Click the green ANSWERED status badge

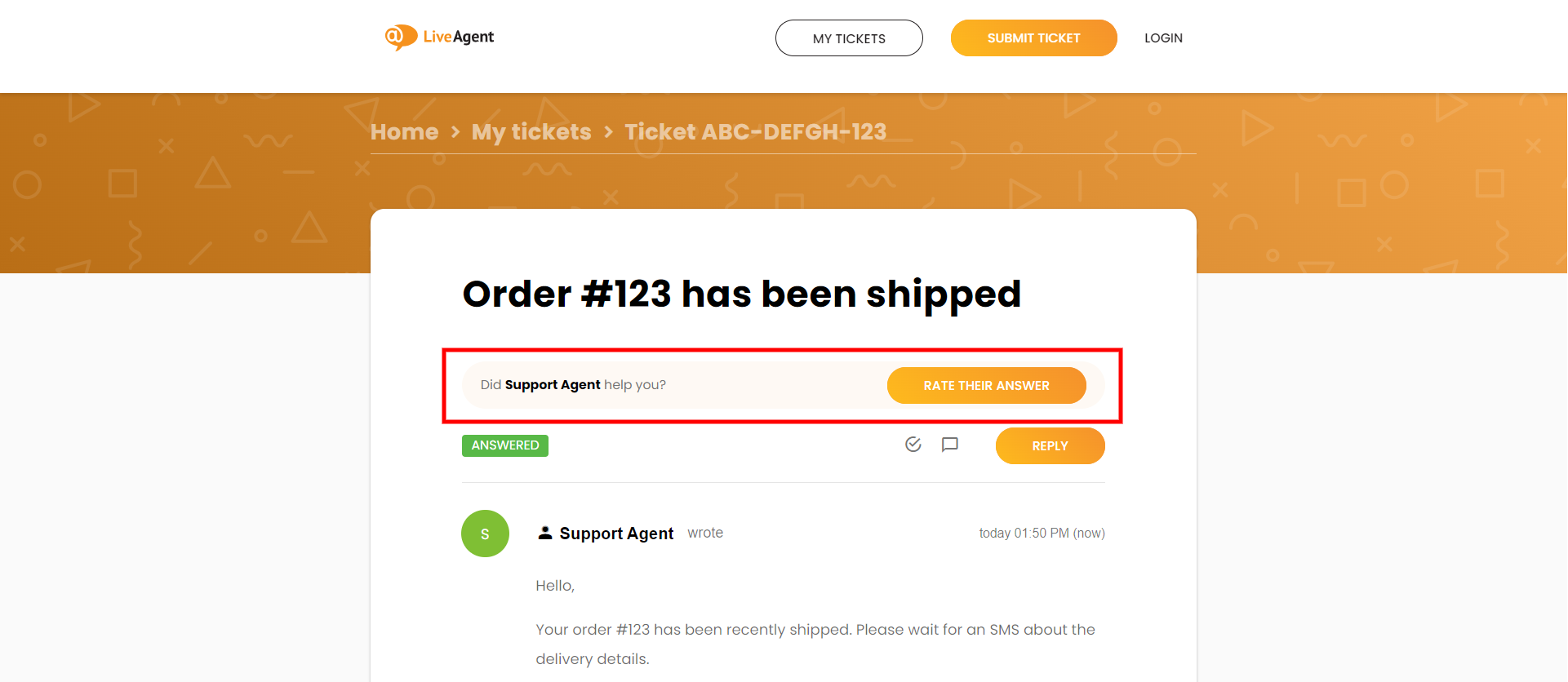pyautogui.click(x=505, y=445)
